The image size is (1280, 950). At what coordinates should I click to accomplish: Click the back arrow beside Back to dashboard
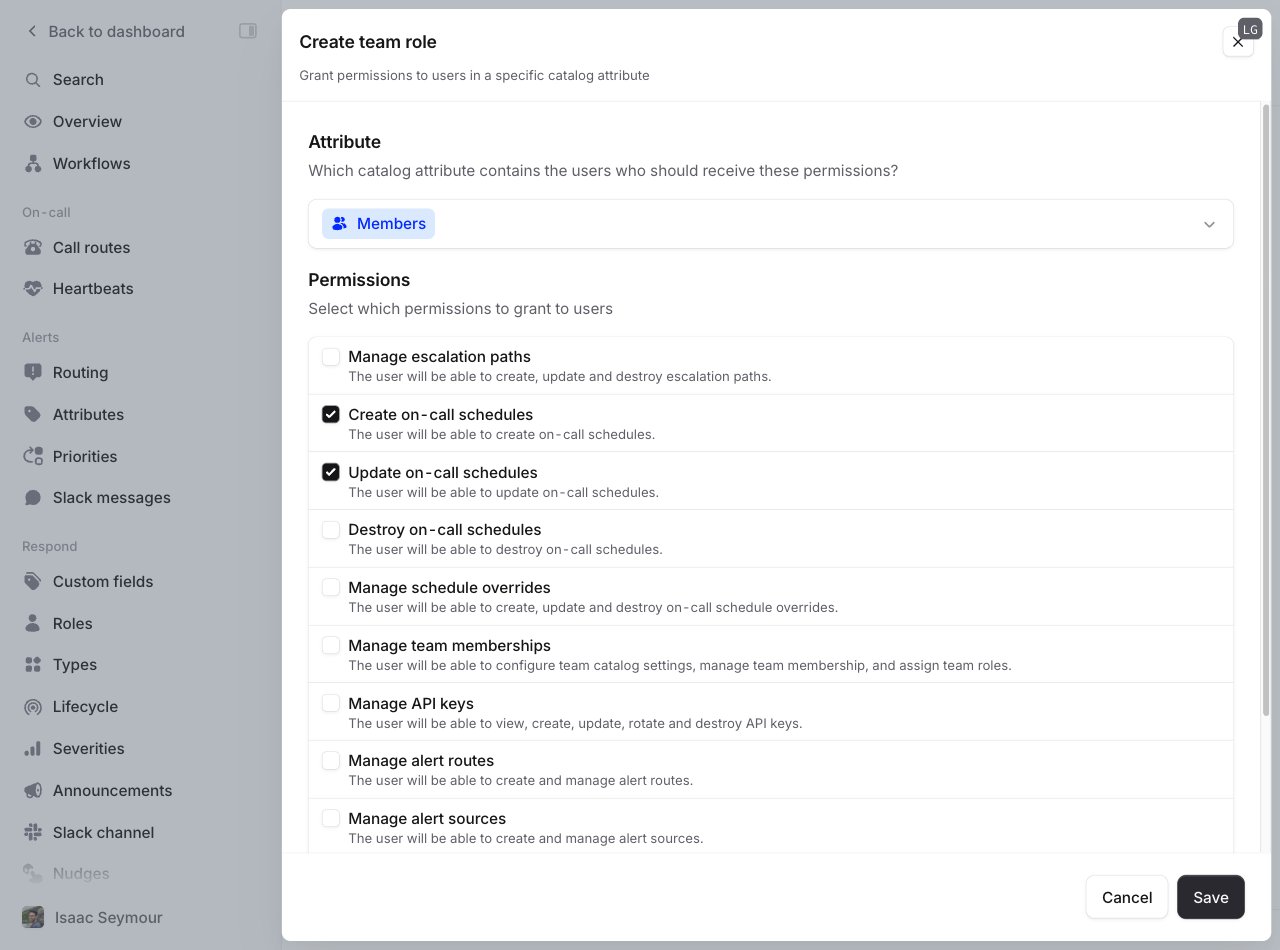pyautogui.click(x=32, y=31)
